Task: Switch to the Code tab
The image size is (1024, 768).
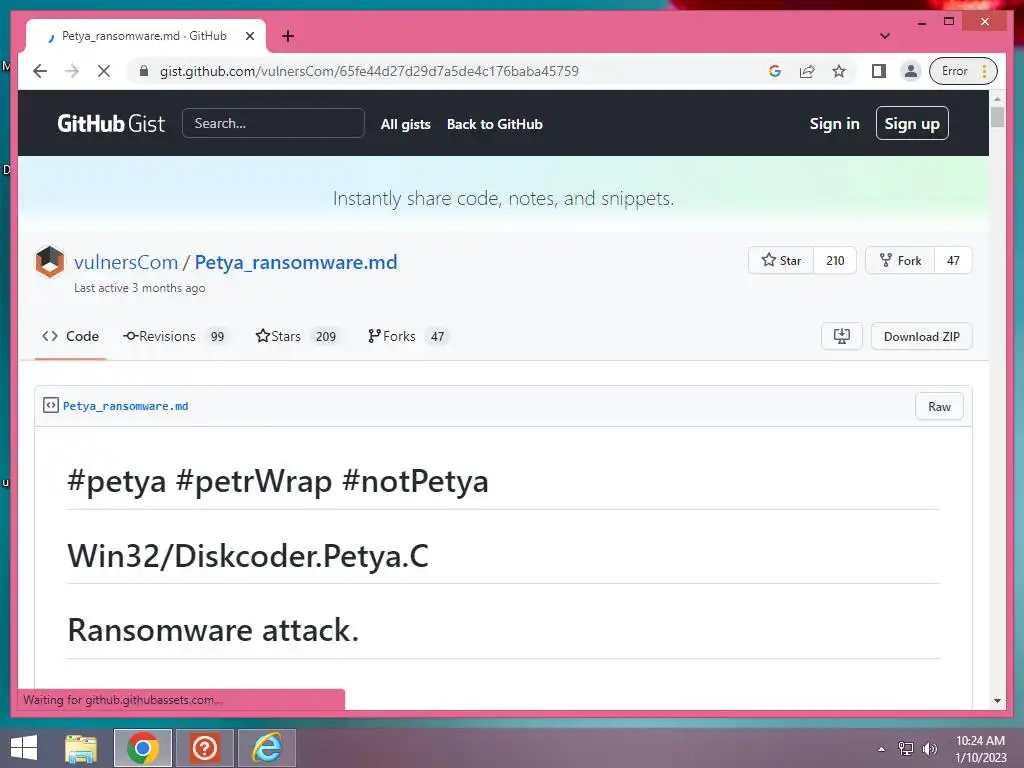Action: [x=71, y=336]
